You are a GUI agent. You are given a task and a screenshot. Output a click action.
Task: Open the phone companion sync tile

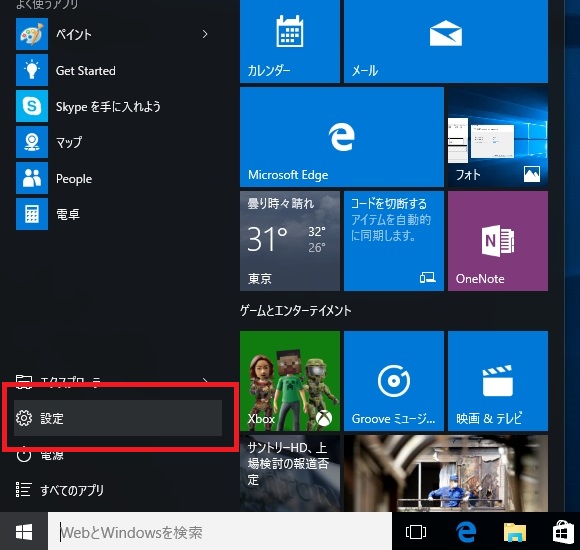(394, 241)
